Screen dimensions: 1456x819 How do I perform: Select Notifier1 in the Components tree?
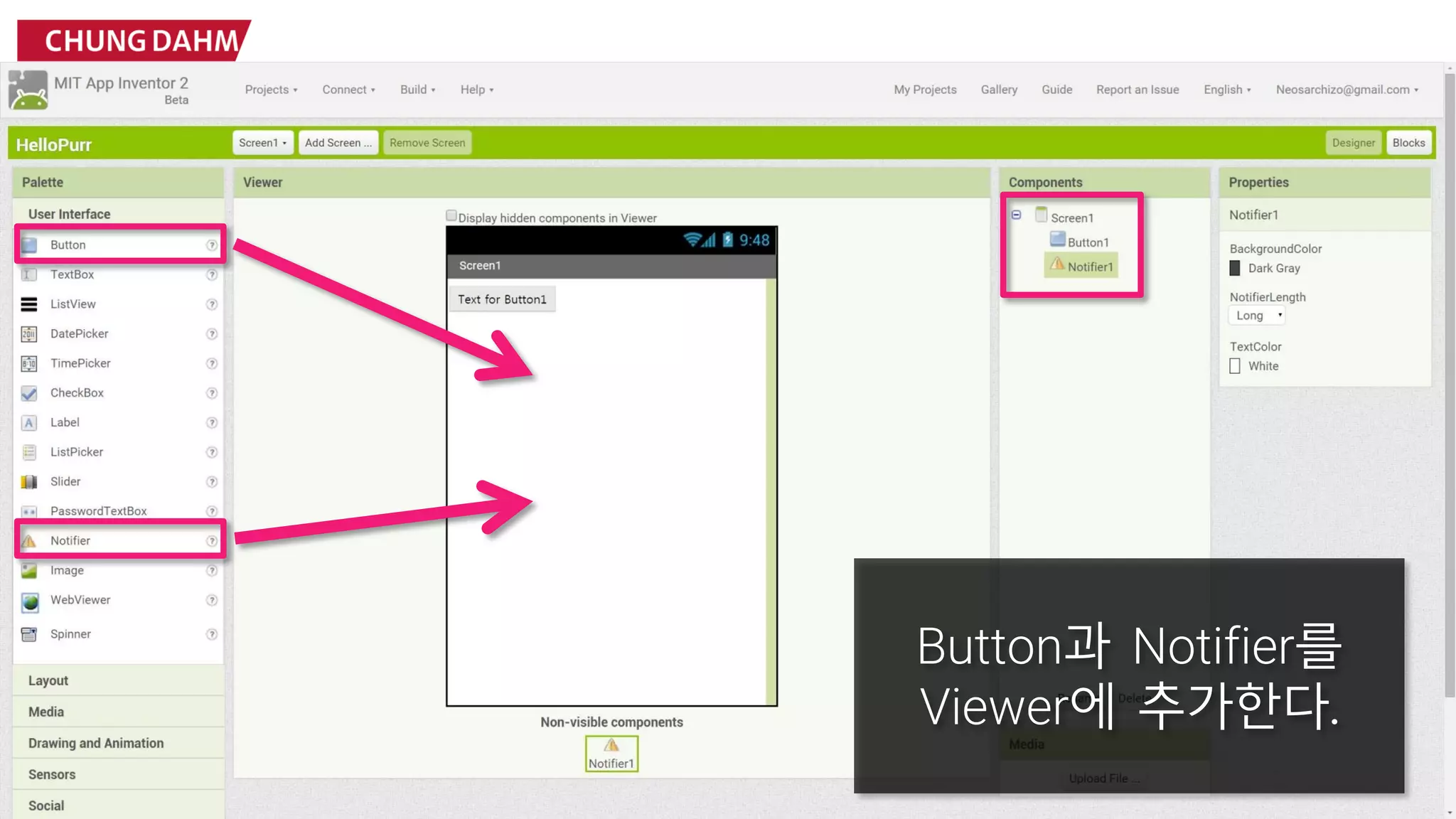(1081, 267)
